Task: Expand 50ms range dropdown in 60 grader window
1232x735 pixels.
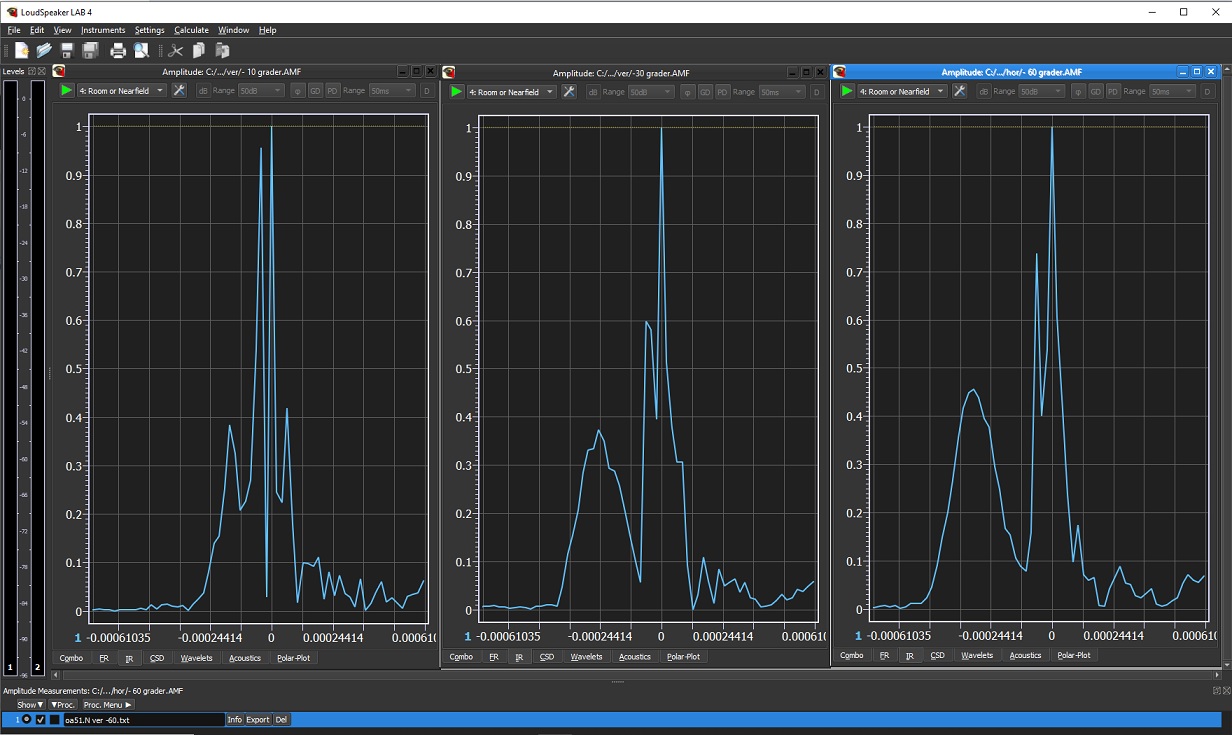Action: click(1172, 91)
